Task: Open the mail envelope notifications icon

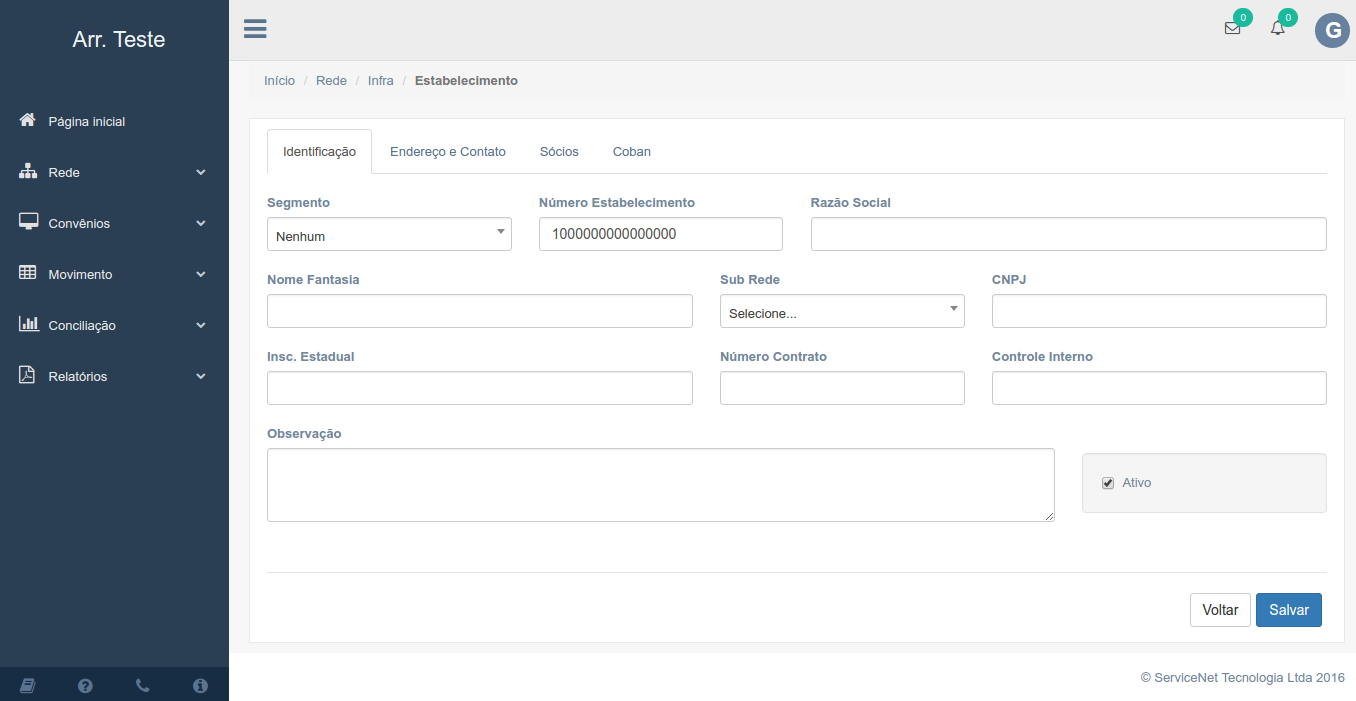Action: [1232, 28]
